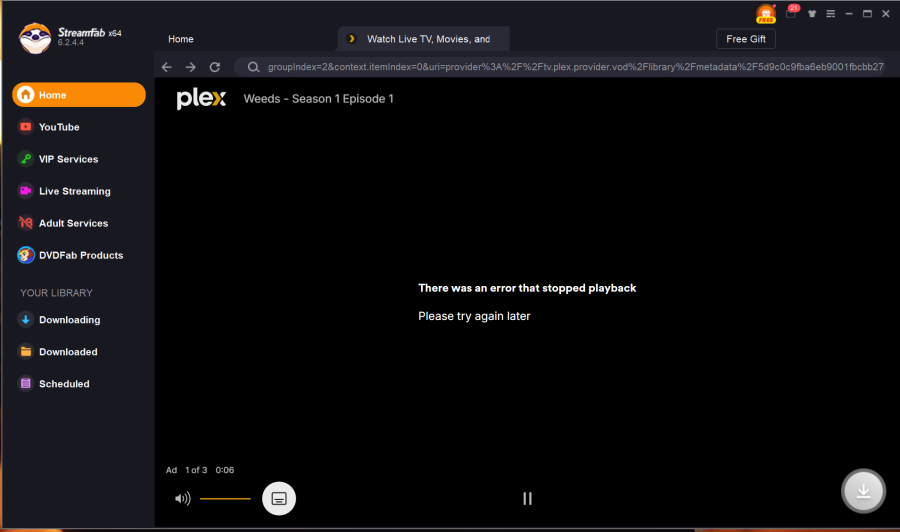Screen dimensions: 900x532
Task: Select the Watch Live TV, Movies tab
Action: point(424,39)
